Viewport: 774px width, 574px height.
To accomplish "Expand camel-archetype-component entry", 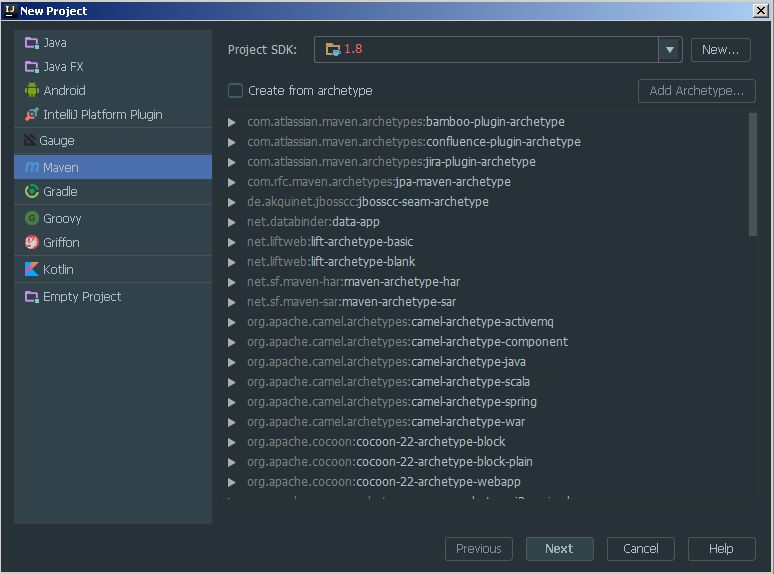I will click(x=232, y=343).
